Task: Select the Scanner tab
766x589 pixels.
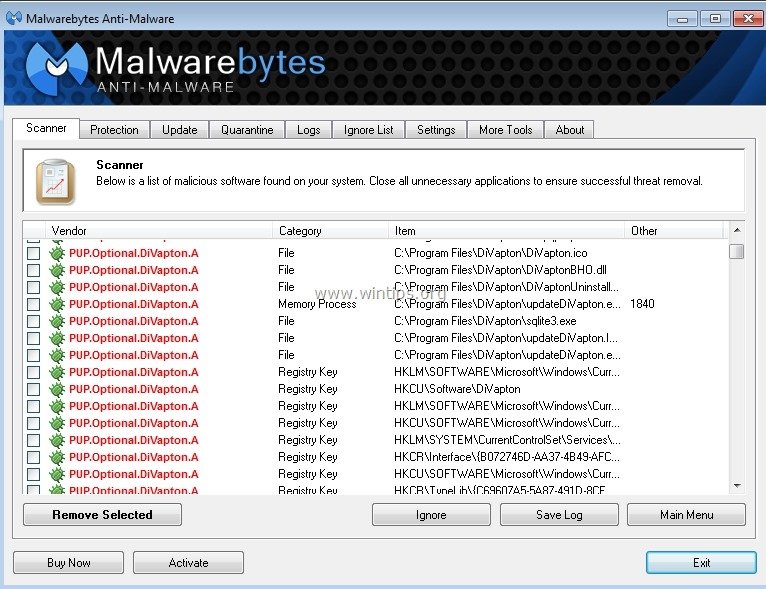Action: pos(46,128)
